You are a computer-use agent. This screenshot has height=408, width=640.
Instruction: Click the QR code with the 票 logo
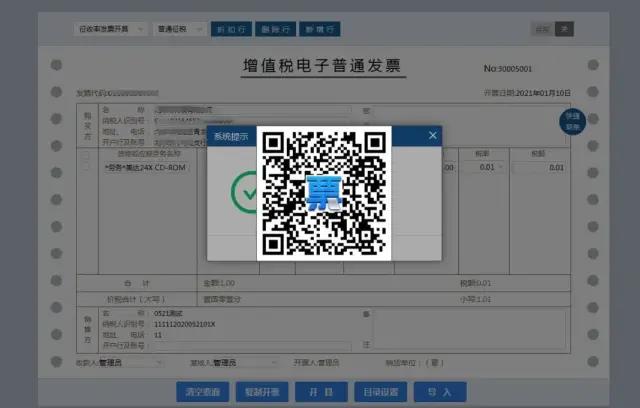(324, 193)
